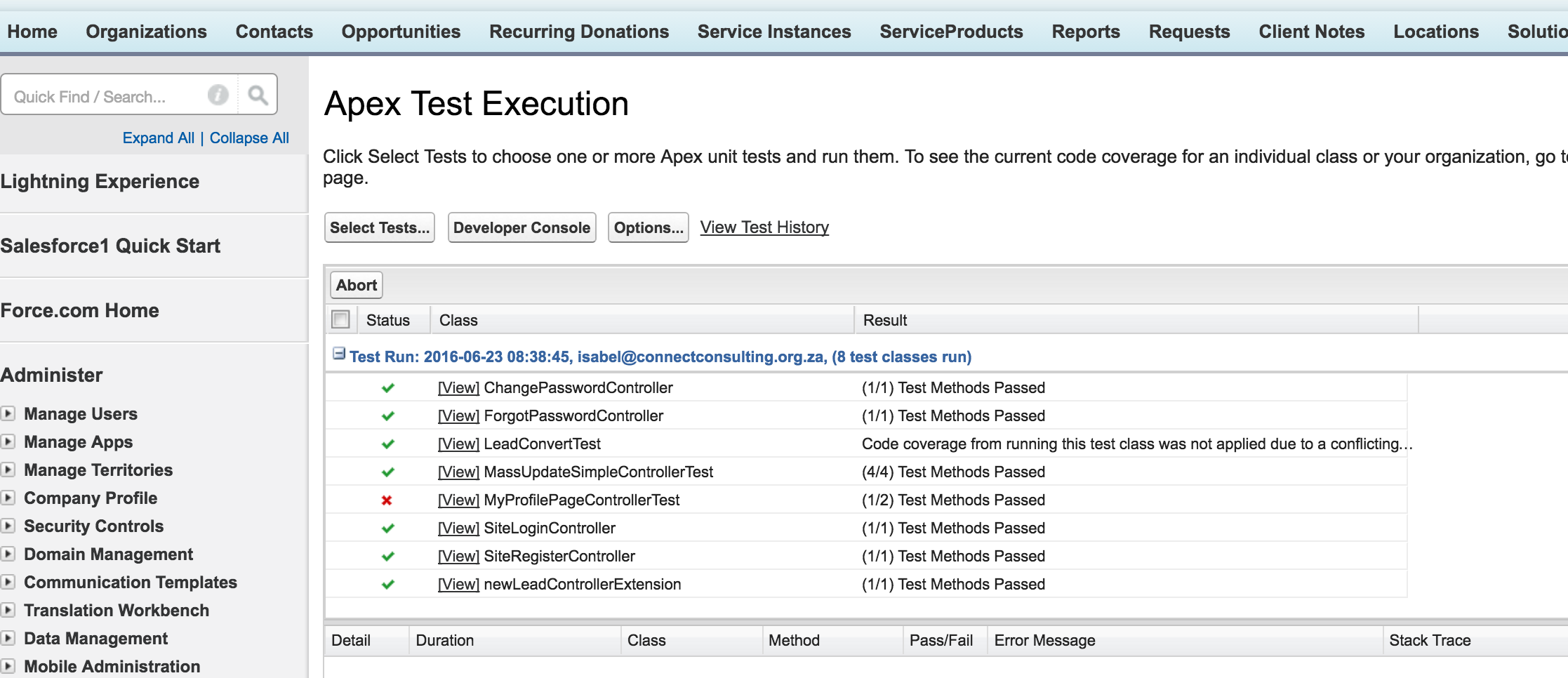This screenshot has height=678, width=1568.
Task: Click the green check beside MassUpdateSimpleControllerTest
Action: 387,472
